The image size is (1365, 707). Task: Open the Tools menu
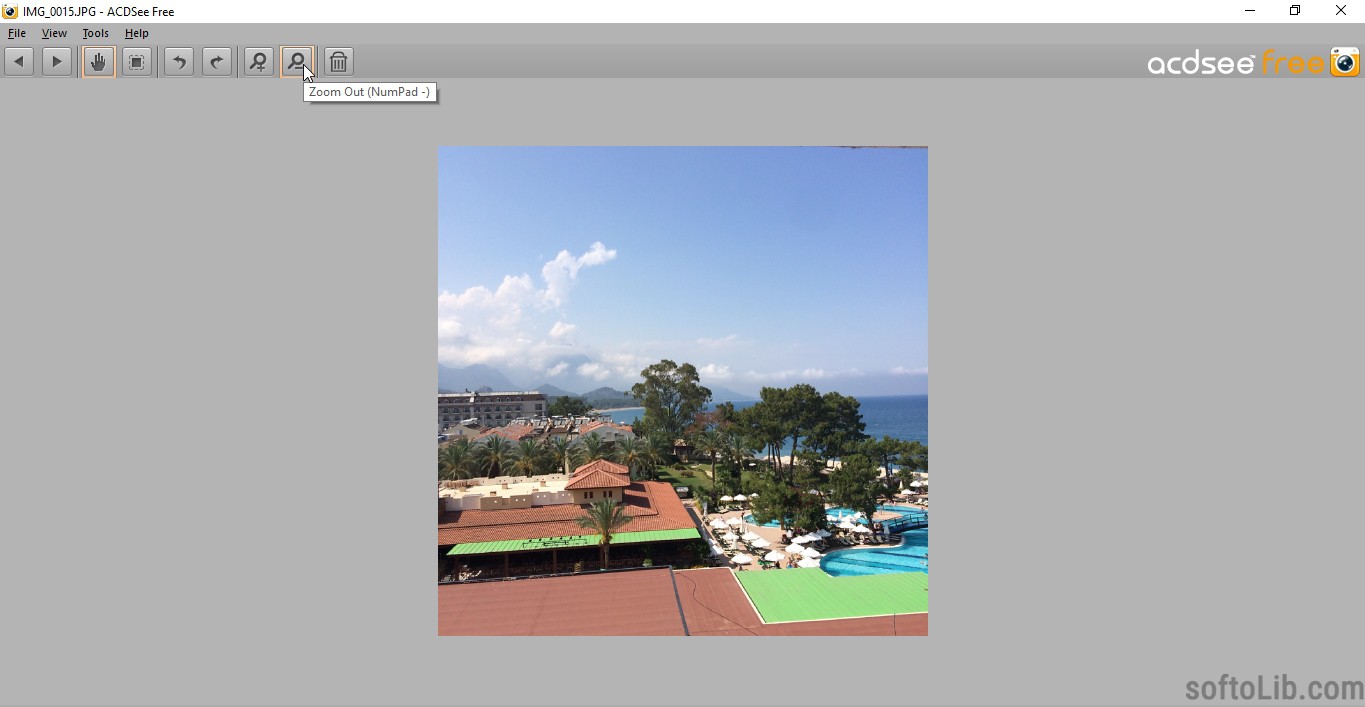[x=96, y=33]
